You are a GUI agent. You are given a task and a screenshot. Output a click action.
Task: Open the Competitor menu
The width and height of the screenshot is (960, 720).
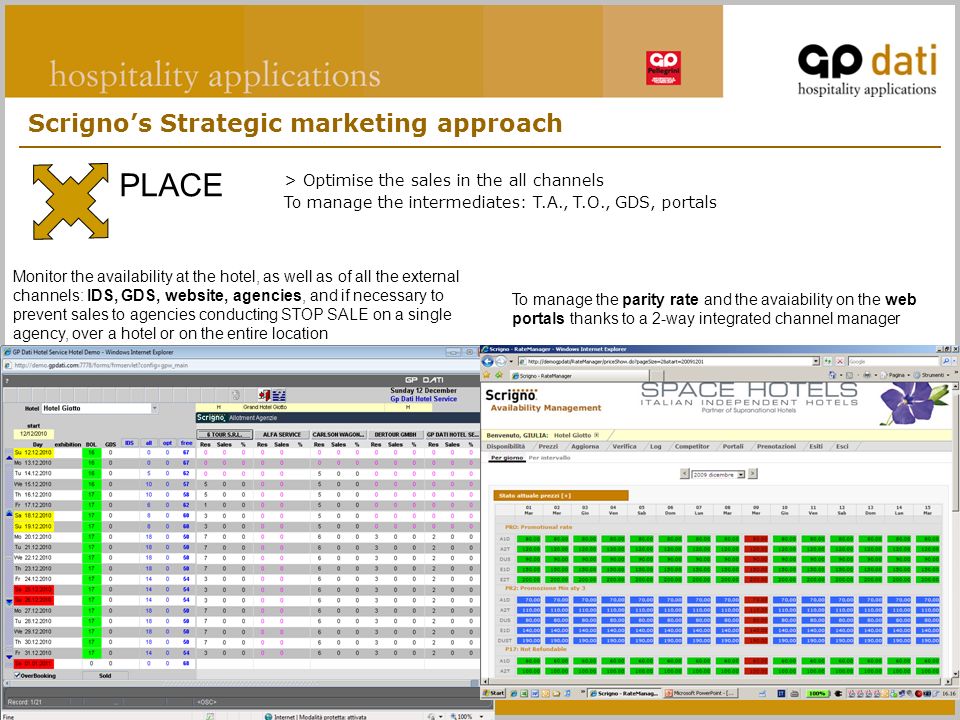692,446
